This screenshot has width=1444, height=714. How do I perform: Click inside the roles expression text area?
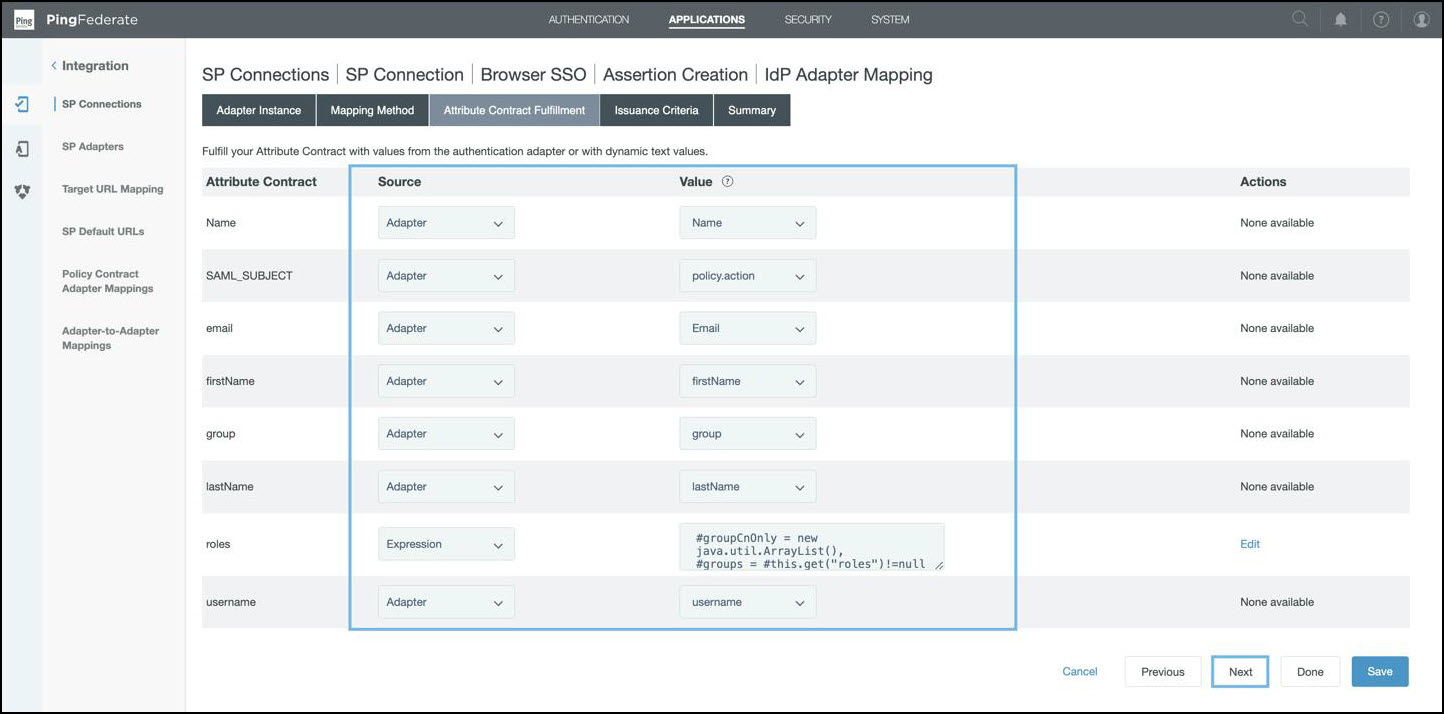[x=811, y=546]
